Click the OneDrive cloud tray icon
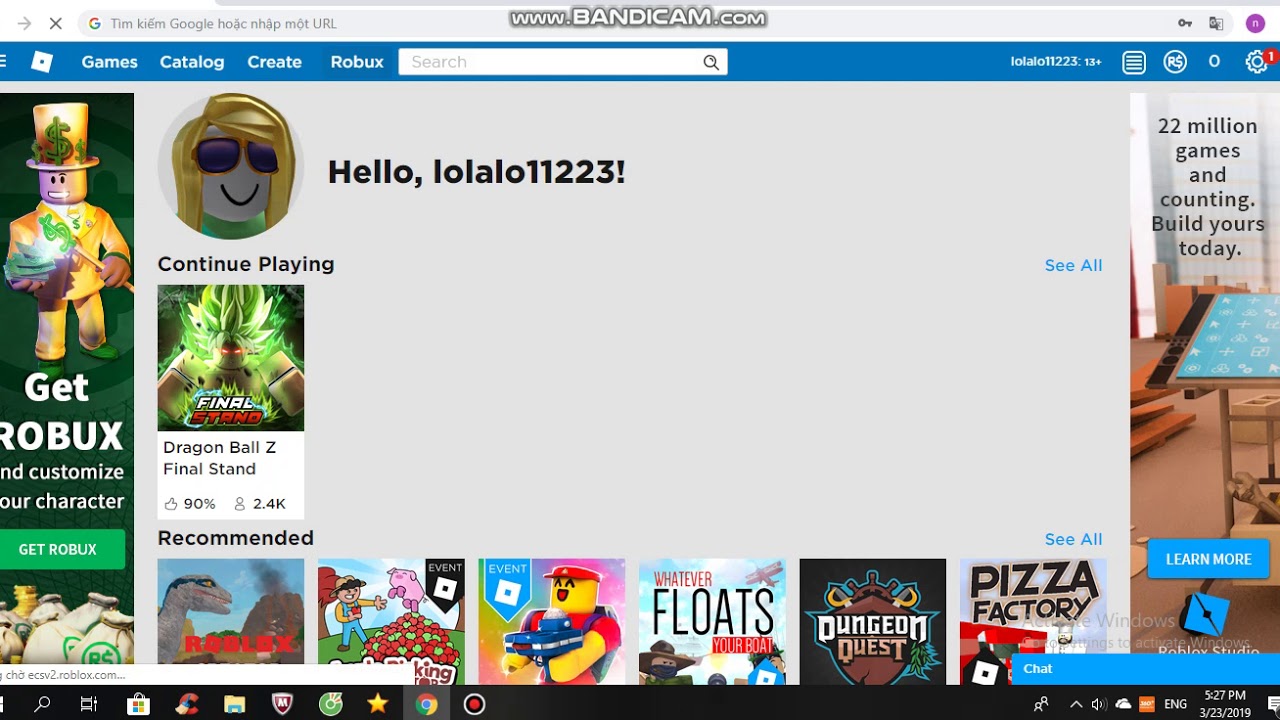The image size is (1280, 720). click(1122, 704)
